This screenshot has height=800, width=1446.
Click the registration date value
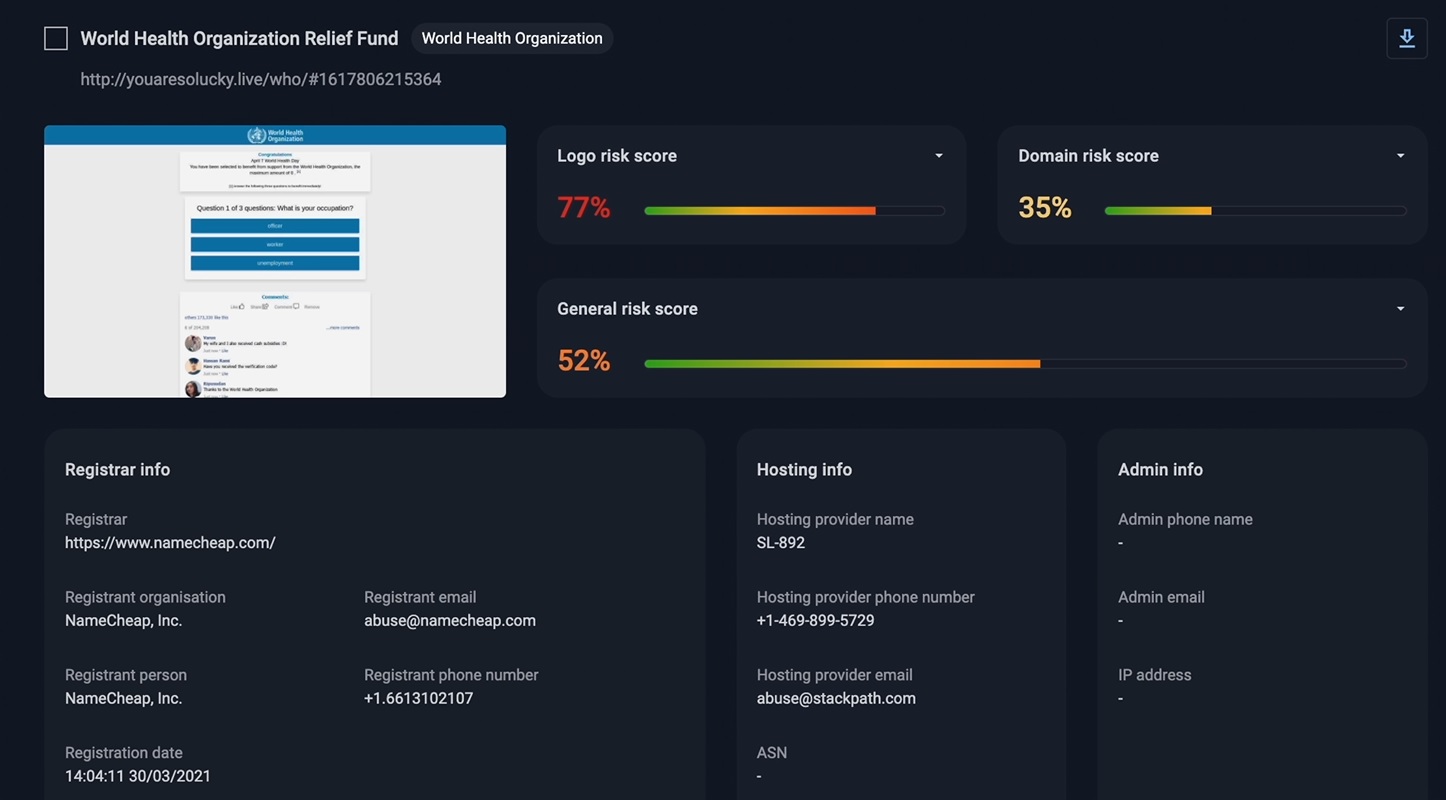(138, 777)
